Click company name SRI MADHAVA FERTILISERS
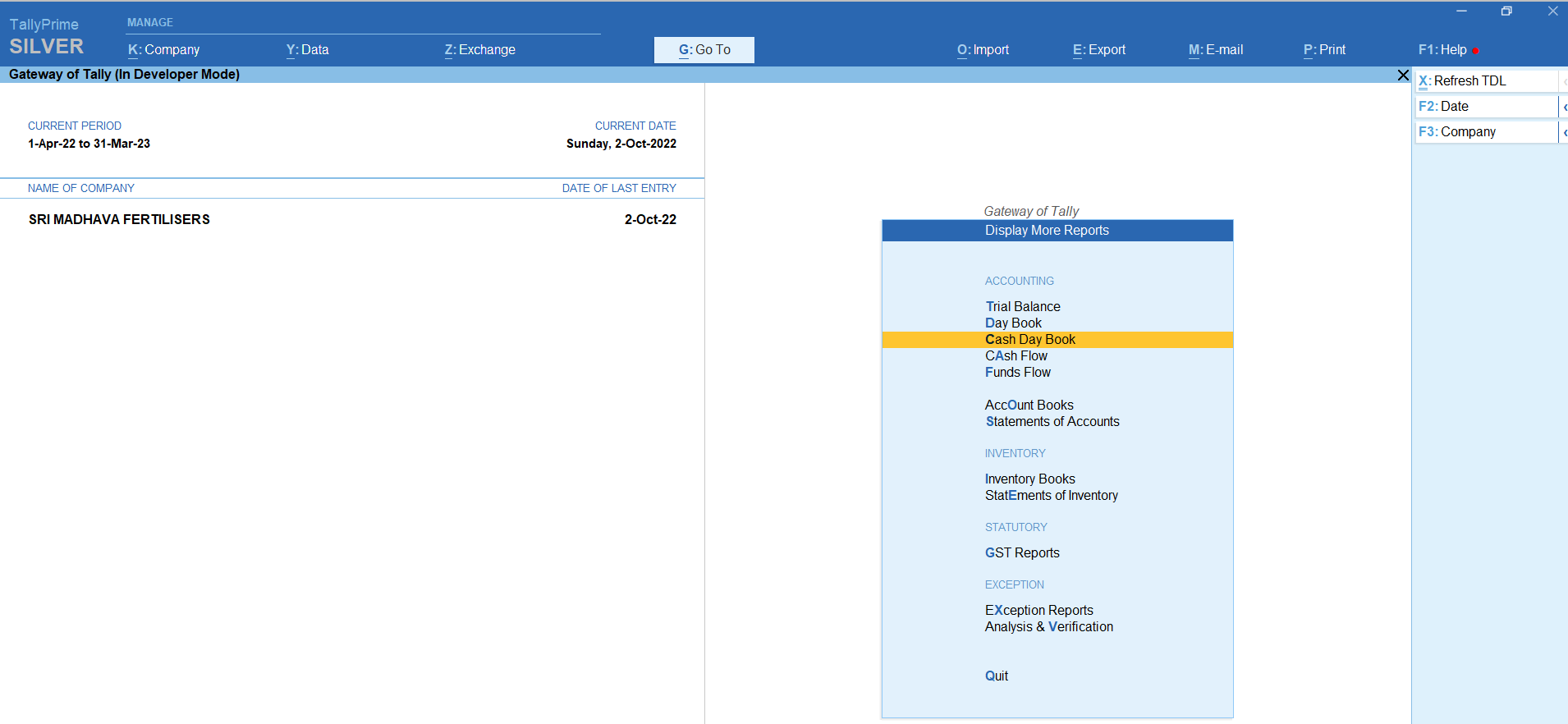 point(119,220)
